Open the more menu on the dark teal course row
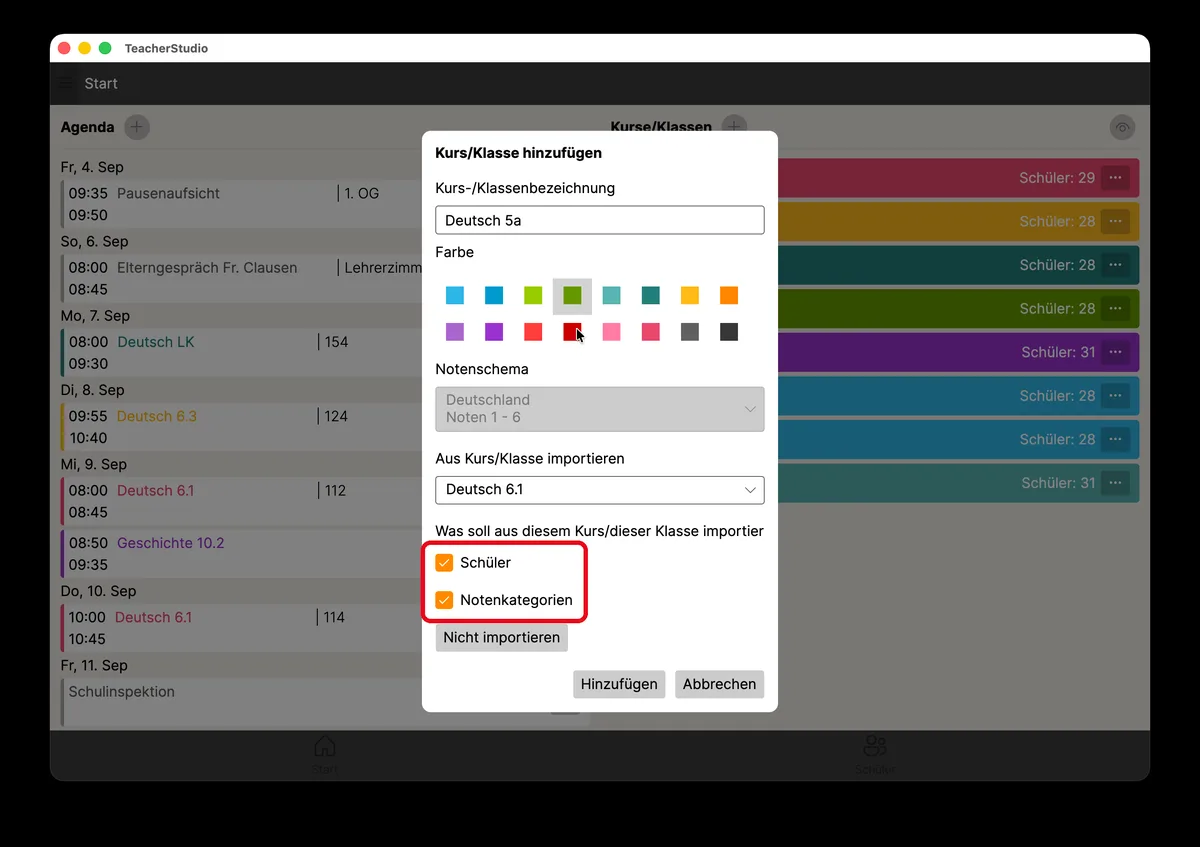 click(1115, 265)
